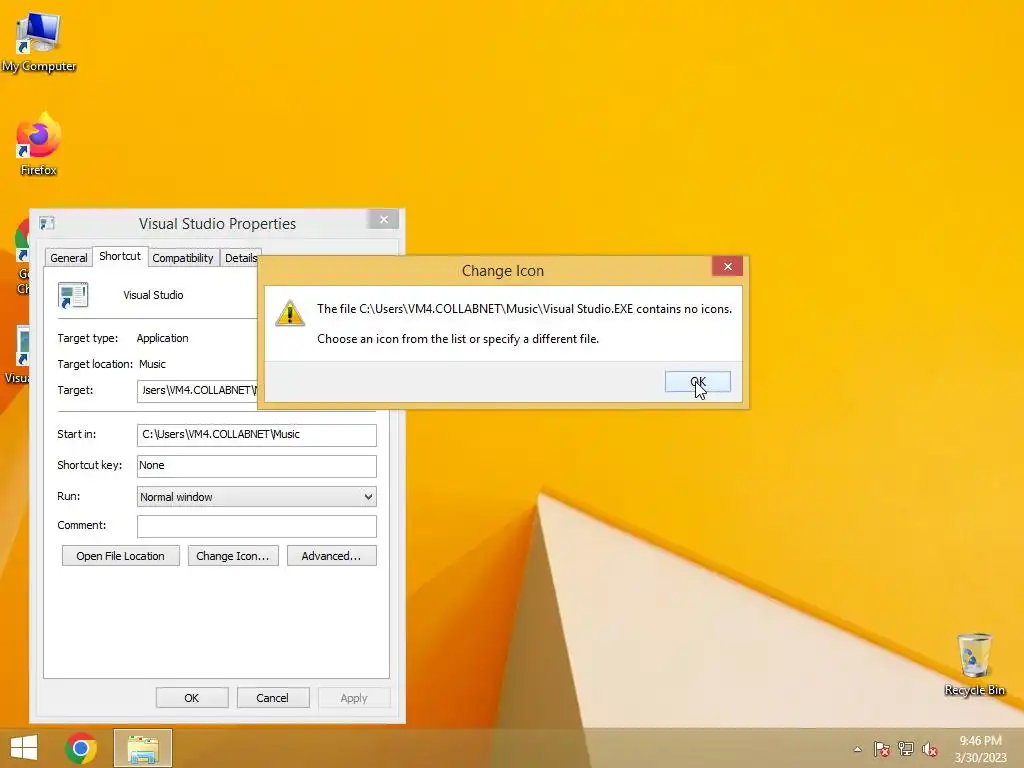Image resolution: width=1024 pixels, height=768 pixels.
Task: Launch the Firefox desktop icon
Action: click(39, 144)
